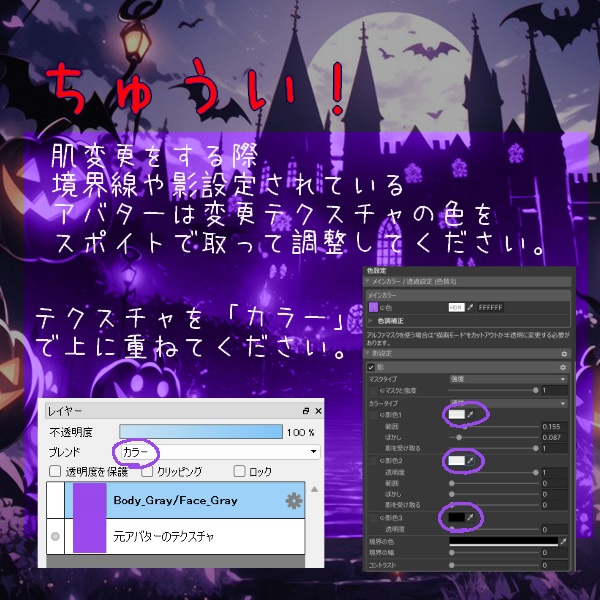Use the eyedropper next to 影色1 swatch
600x600 pixels.
471,414
